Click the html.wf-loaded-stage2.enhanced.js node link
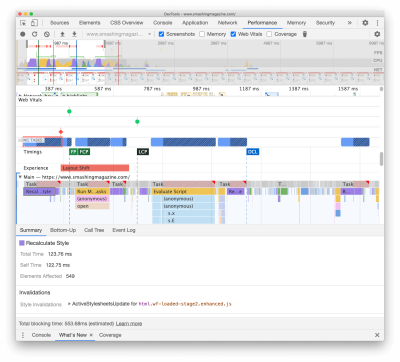This screenshot has height=362, width=400. click(185, 304)
